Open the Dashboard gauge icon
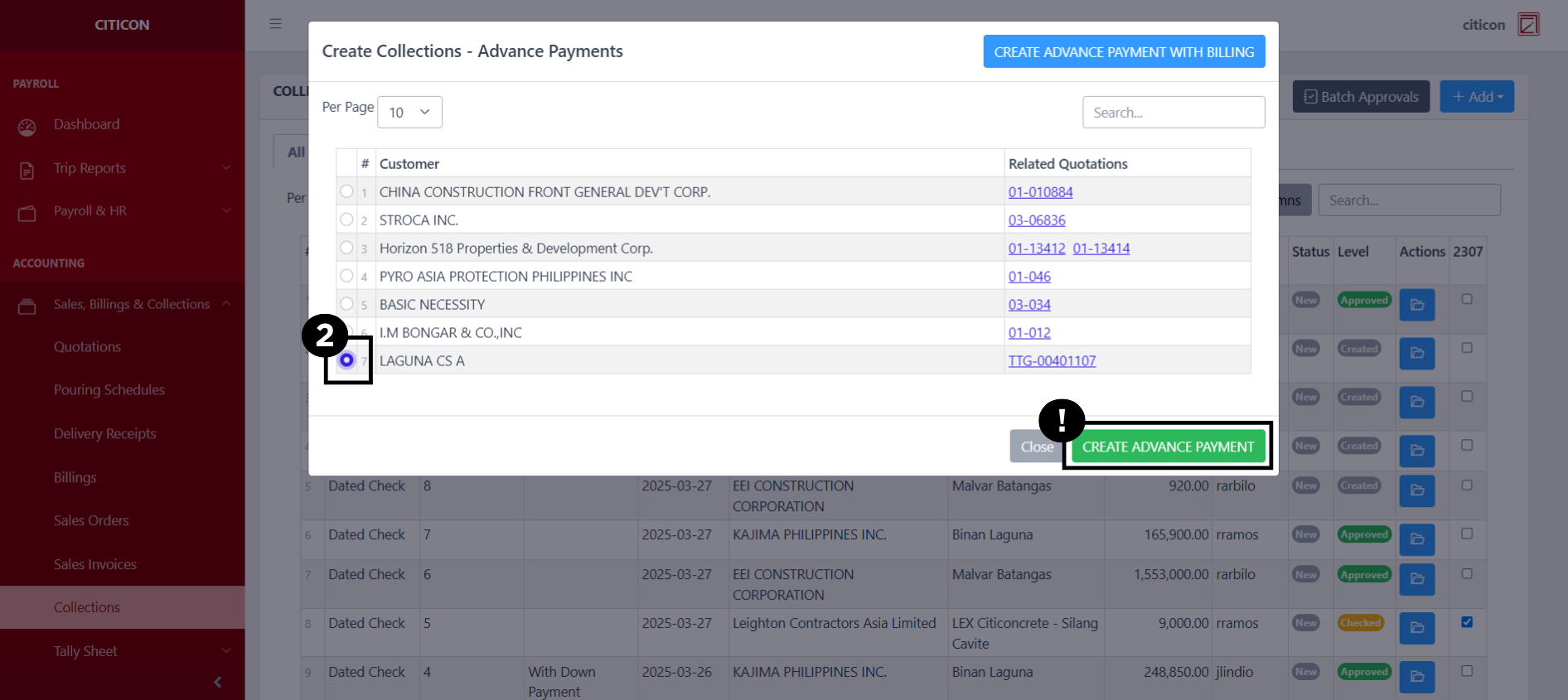This screenshot has height=700, width=1568. [27, 127]
